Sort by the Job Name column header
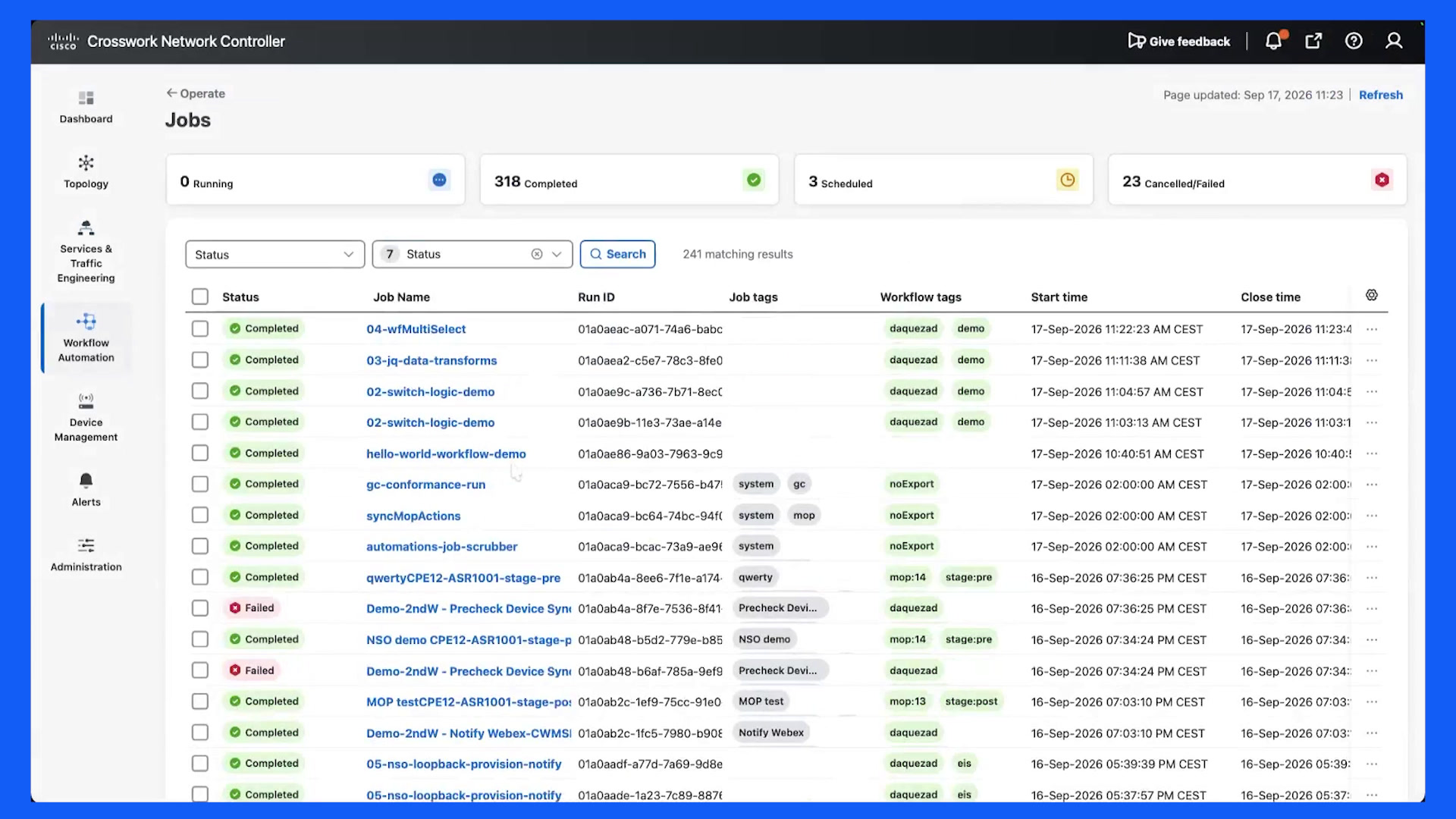This screenshot has height=819, width=1456. pyautogui.click(x=401, y=297)
